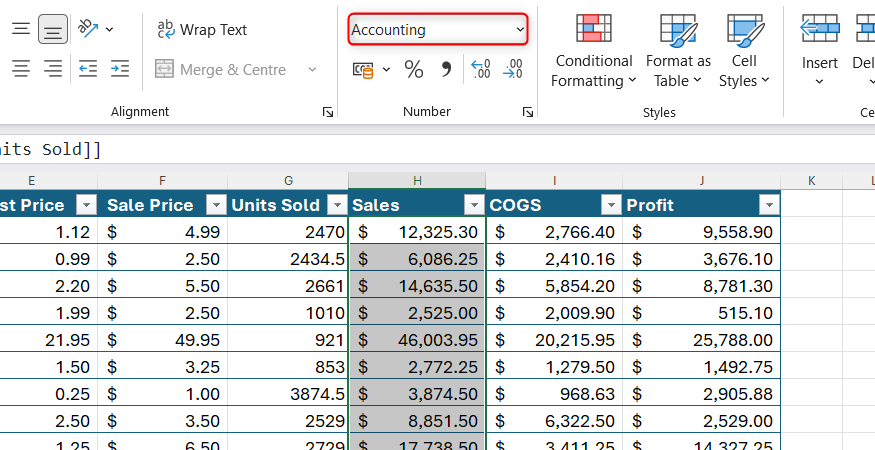Select column H header
Image resolution: width=875 pixels, height=450 pixels.
(417, 180)
